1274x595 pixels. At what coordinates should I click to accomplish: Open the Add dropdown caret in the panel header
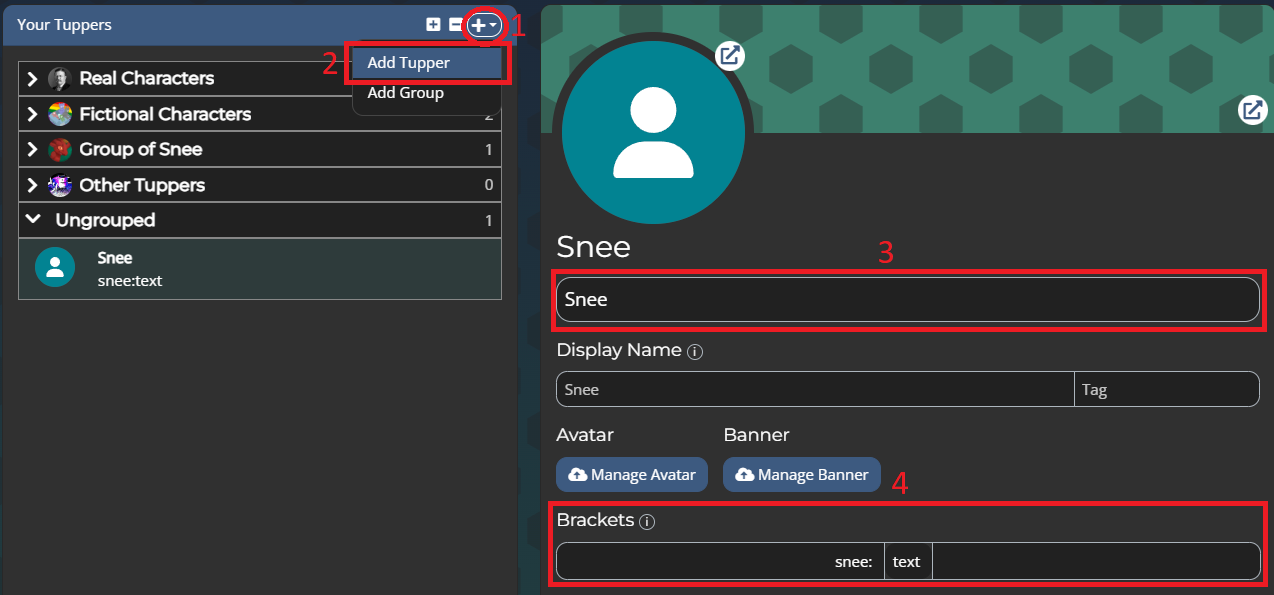[x=492, y=26]
